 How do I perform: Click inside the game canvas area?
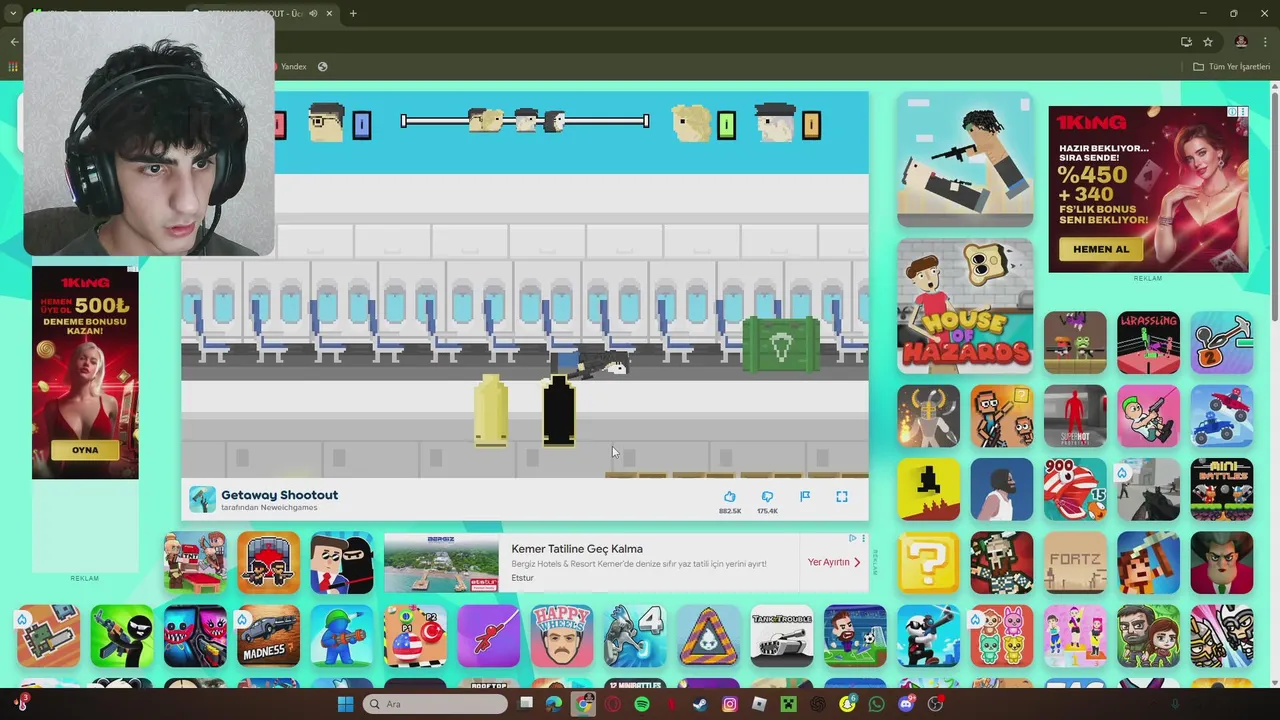pyautogui.click(x=525, y=285)
